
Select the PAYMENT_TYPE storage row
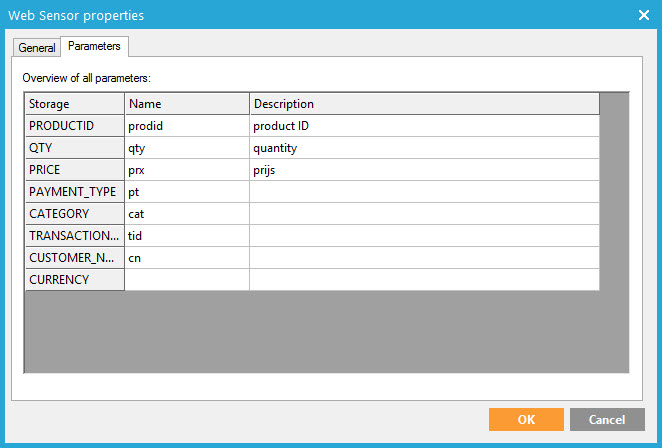(x=74, y=192)
